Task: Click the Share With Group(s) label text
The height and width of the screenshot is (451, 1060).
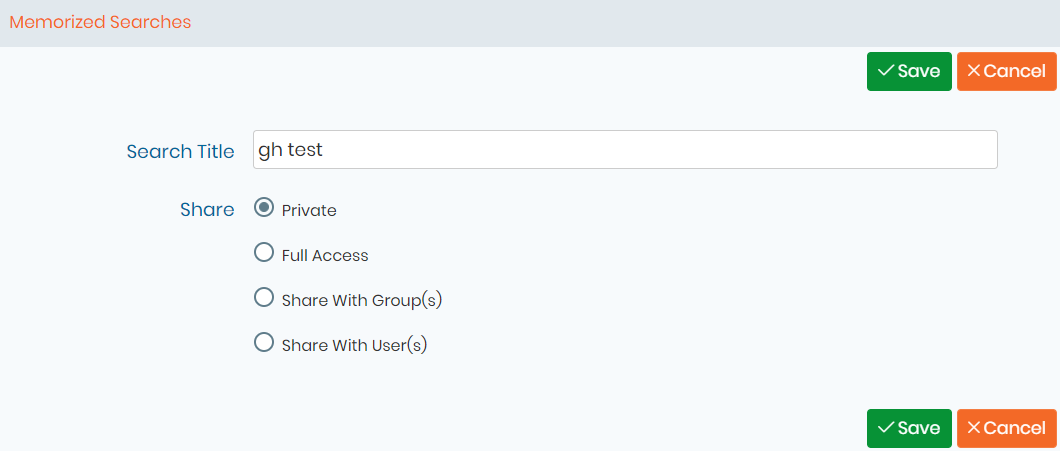Action: coord(362,300)
